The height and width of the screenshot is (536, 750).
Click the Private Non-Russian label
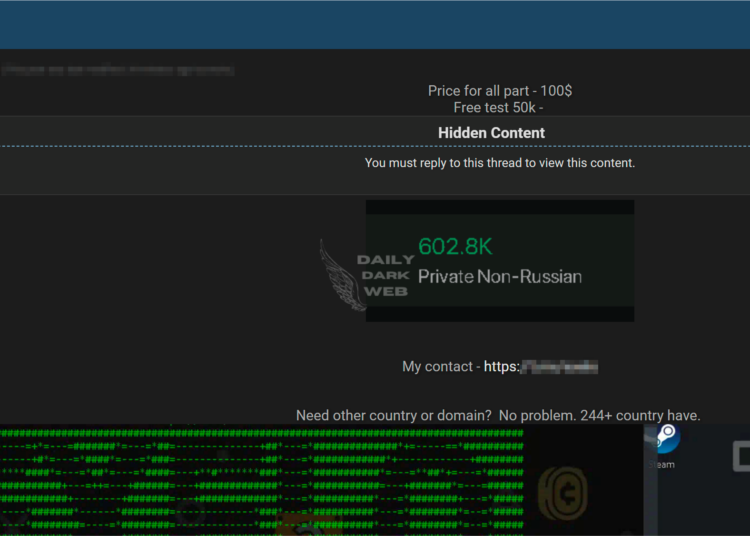(499, 277)
